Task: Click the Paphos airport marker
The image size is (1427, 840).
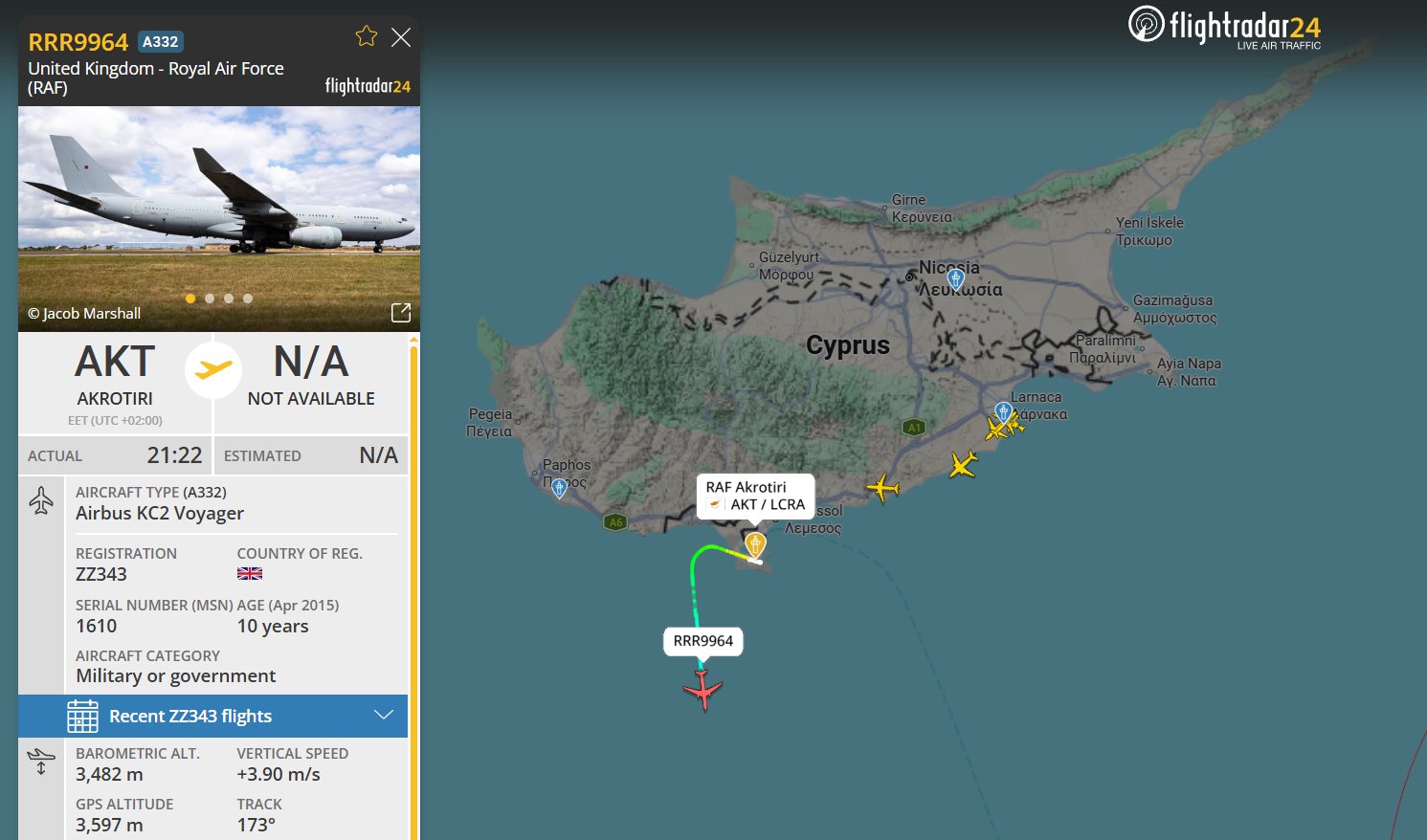Action: 560,488
